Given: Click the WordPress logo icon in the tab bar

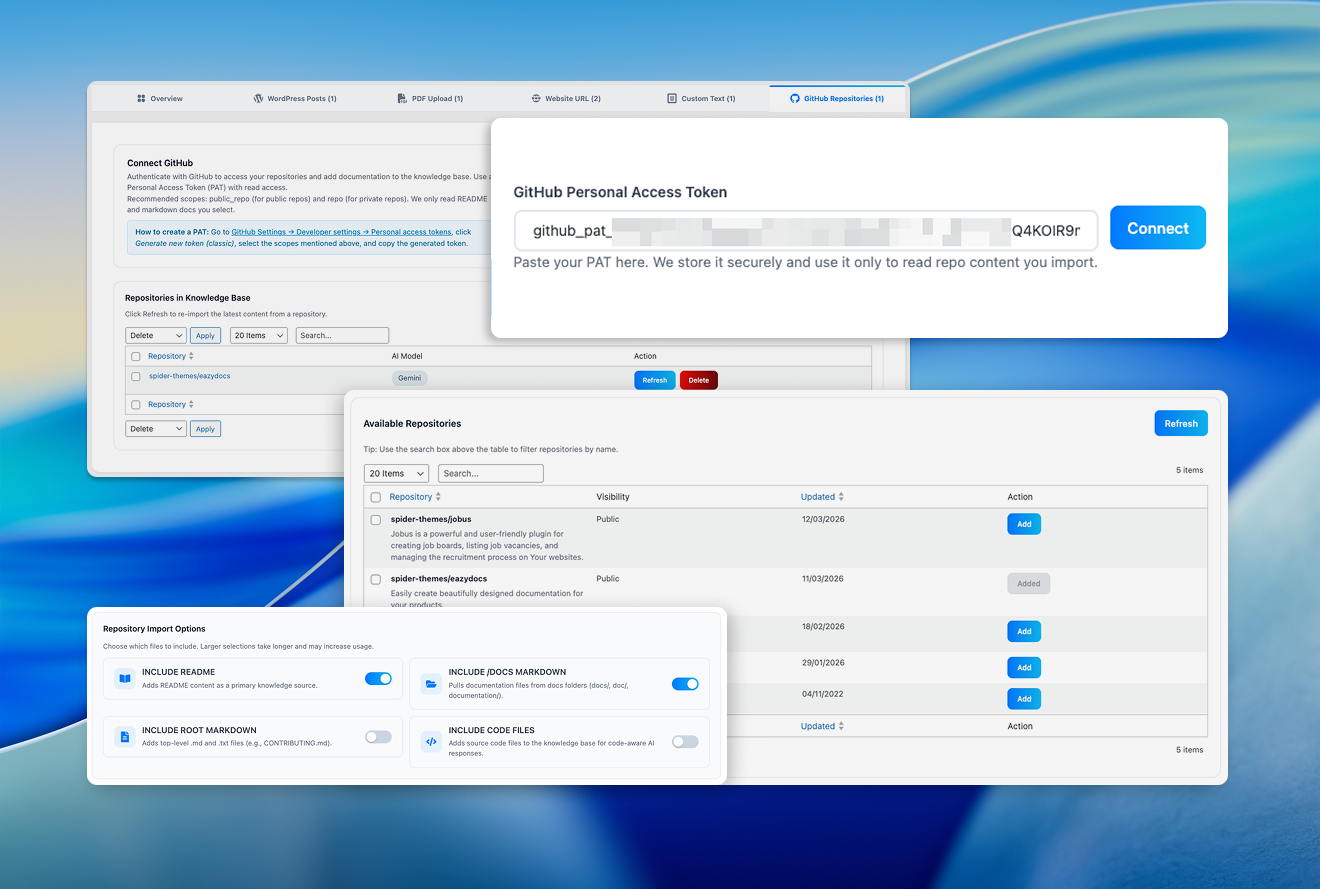Looking at the screenshot, I should (x=258, y=99).
